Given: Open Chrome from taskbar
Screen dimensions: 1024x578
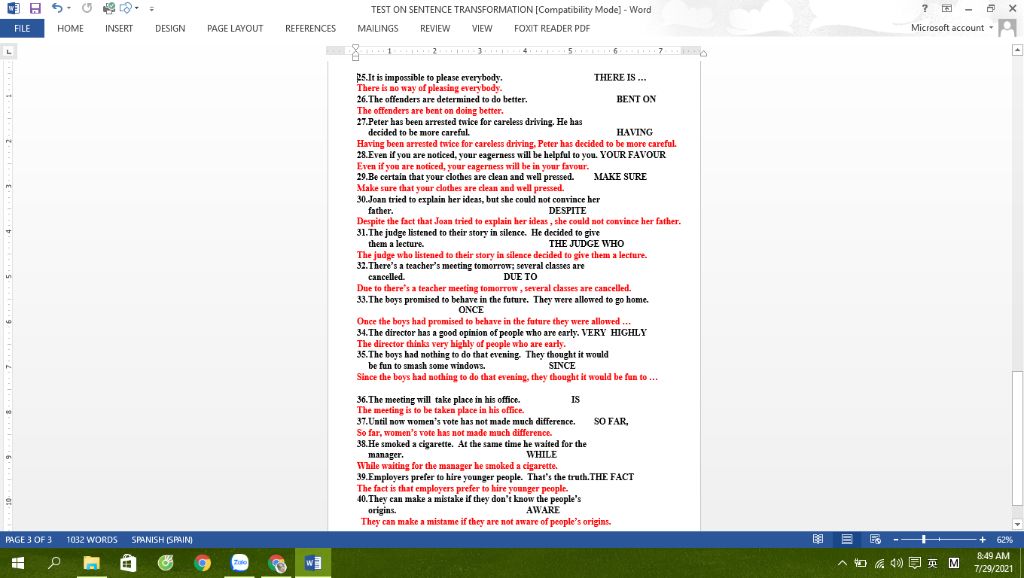Looking at the screenshot, I should [202, 563].
